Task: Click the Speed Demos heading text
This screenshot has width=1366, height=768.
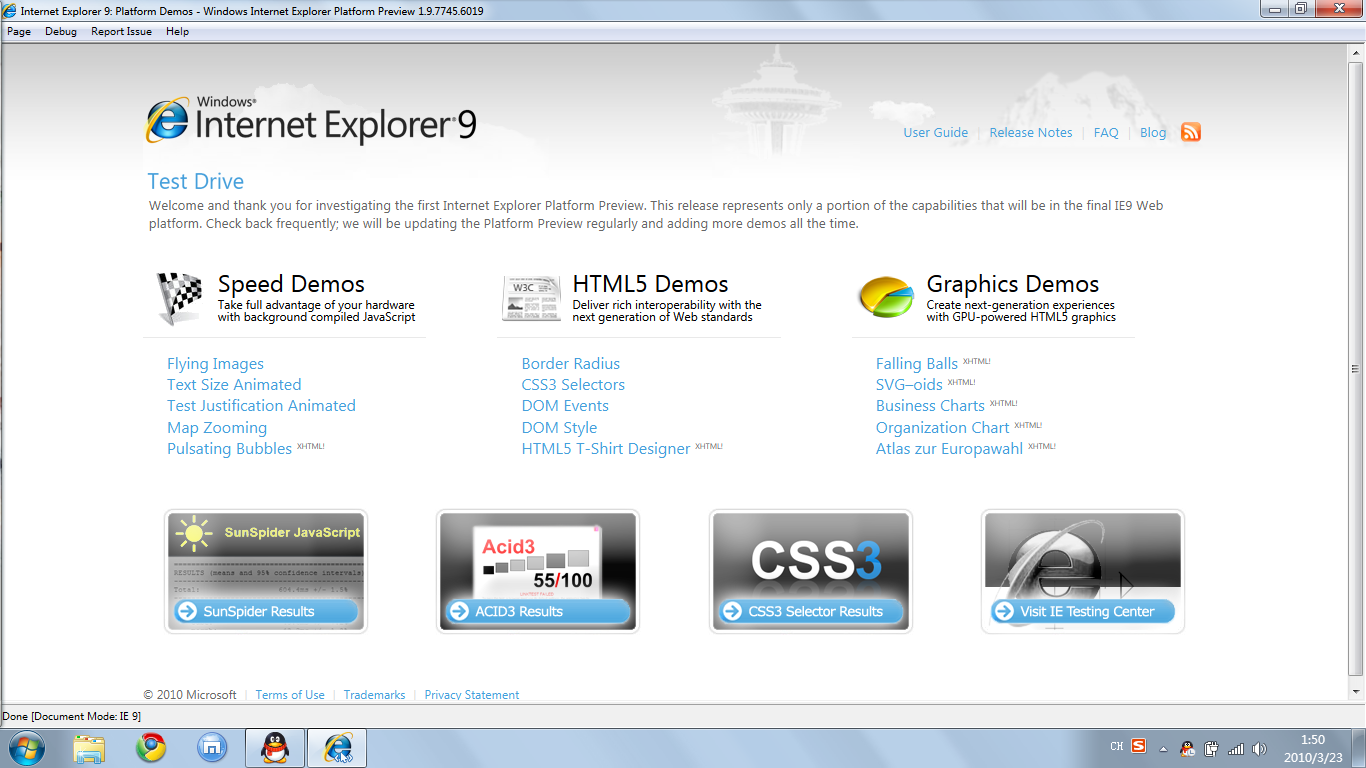Action: click(x=291, y=284)
